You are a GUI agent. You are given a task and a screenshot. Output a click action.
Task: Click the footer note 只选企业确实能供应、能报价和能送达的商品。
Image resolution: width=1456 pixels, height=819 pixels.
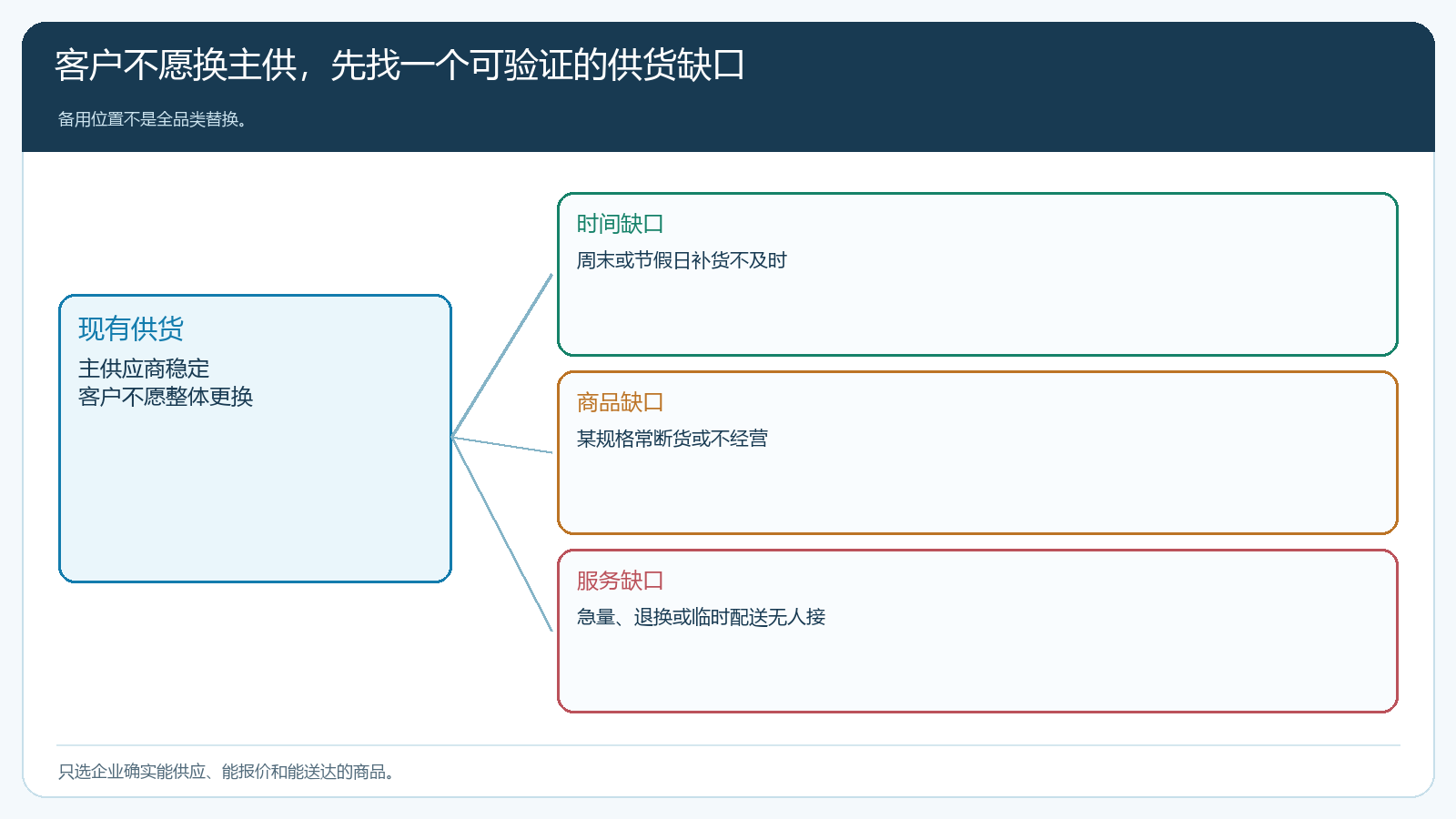[226, 772]
